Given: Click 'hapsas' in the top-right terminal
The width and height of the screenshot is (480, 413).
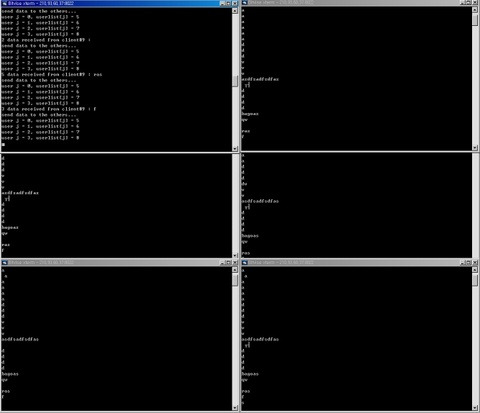Looking at the screenshot, I should [250, 114].
